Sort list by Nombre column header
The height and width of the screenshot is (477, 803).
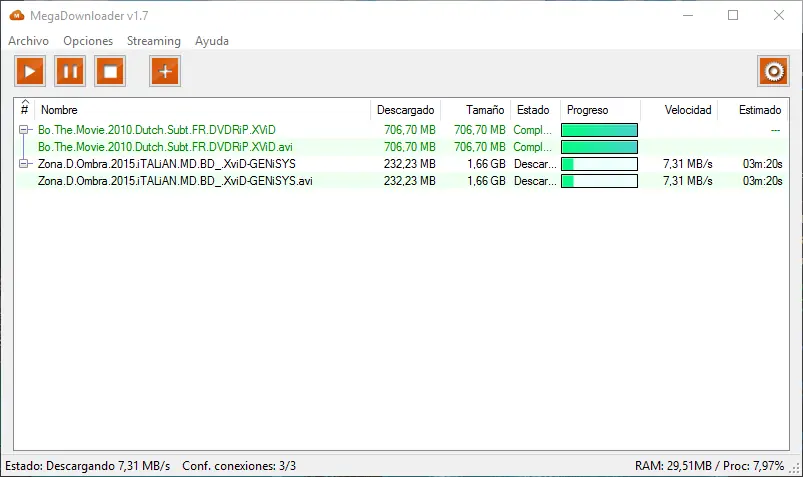202,110
